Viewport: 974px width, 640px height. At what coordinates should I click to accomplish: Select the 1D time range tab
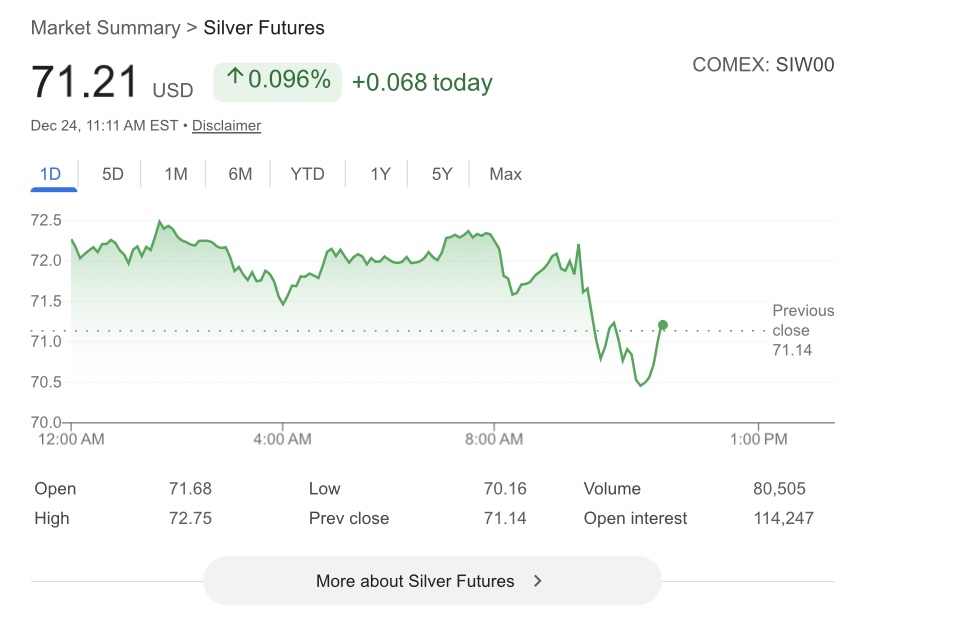coord(50,174)
